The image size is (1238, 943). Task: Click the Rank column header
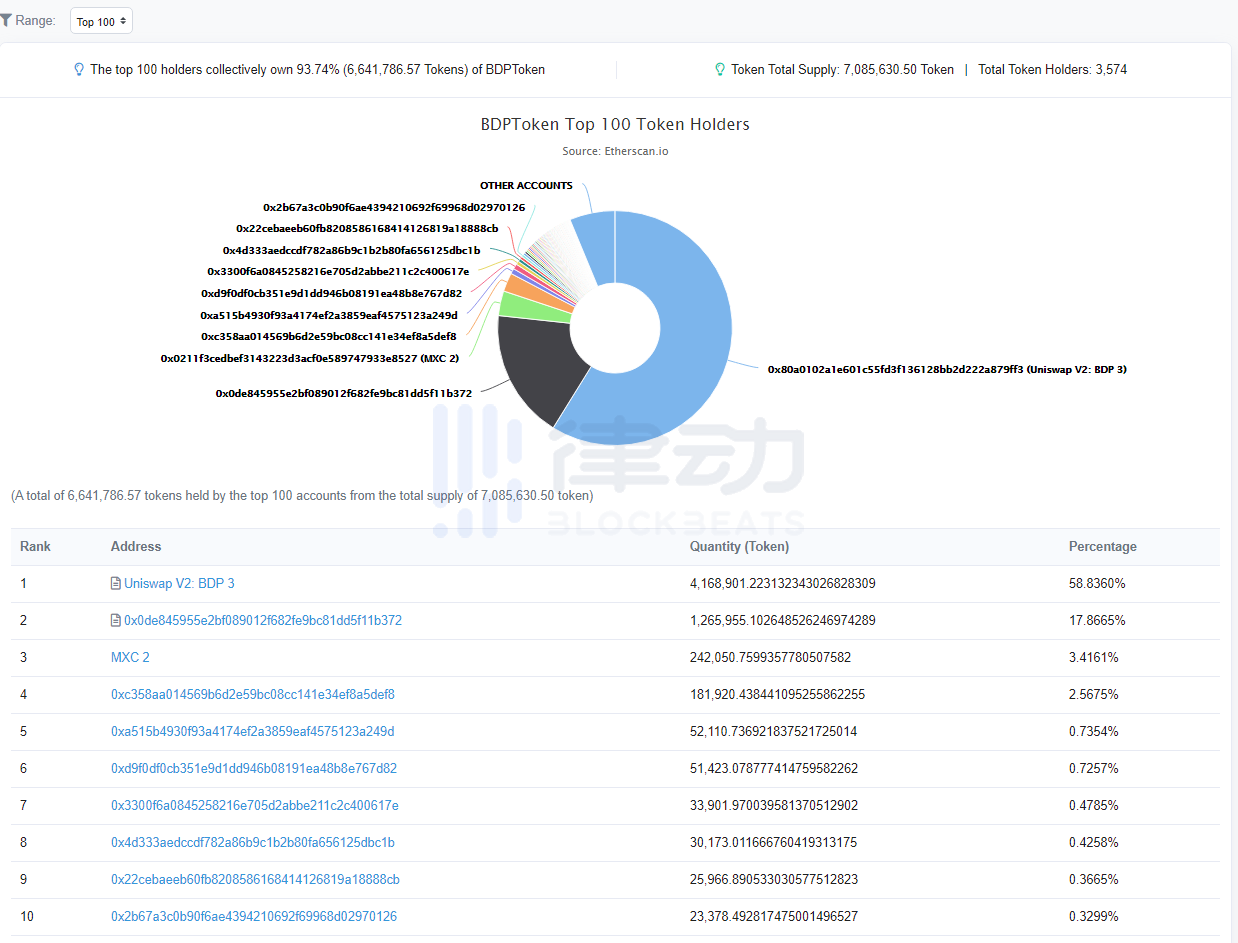tap(35, 547)
